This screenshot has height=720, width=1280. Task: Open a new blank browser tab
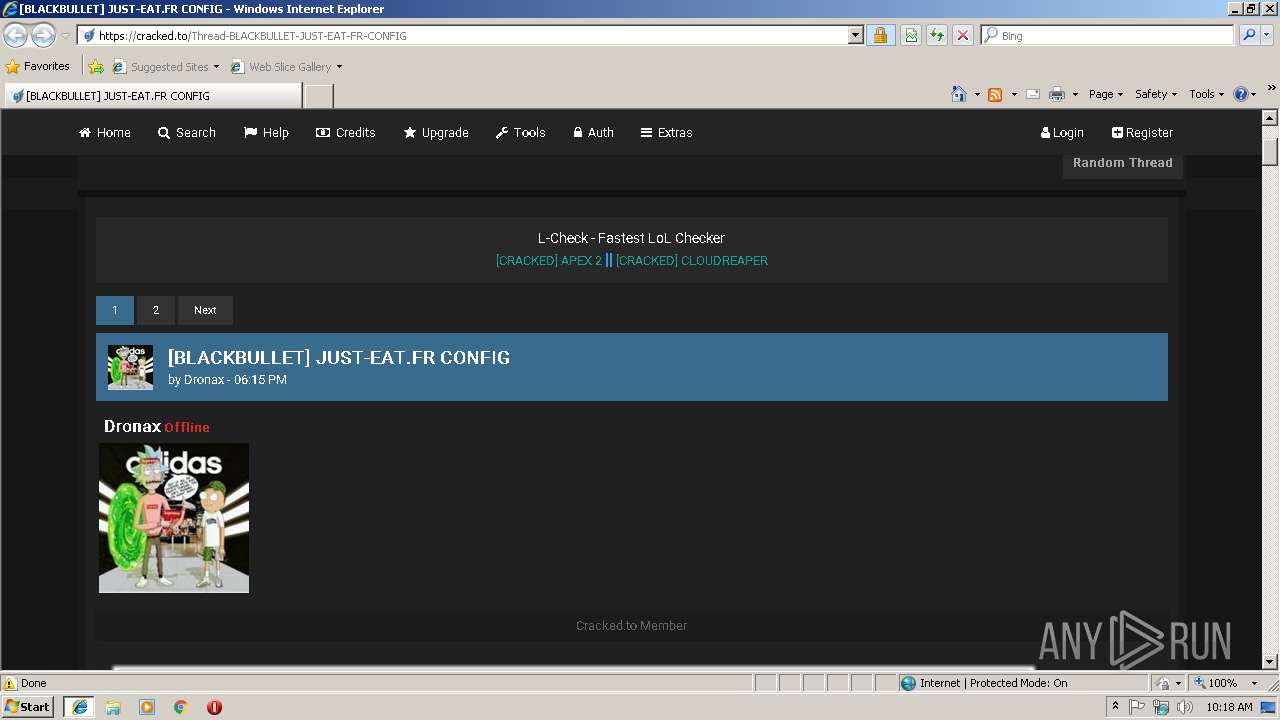[x=318, y=96]
